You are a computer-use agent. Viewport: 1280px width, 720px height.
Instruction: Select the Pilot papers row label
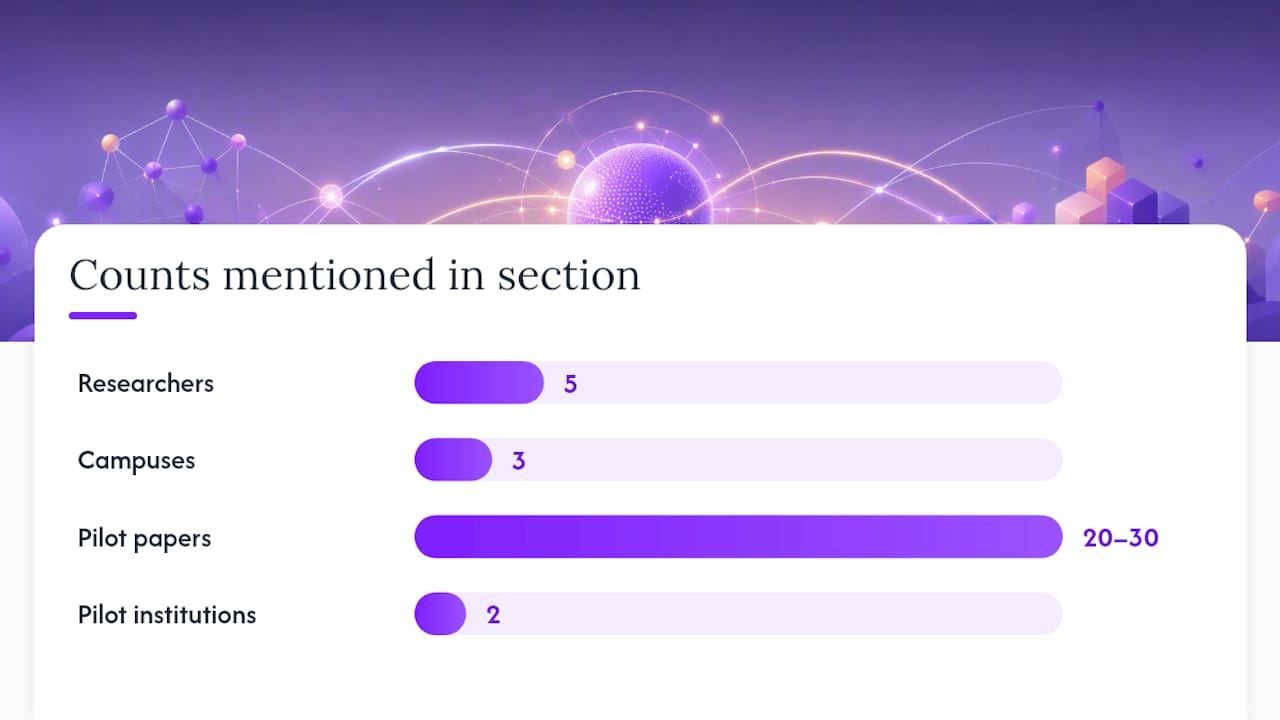click(x=145, y=538)
